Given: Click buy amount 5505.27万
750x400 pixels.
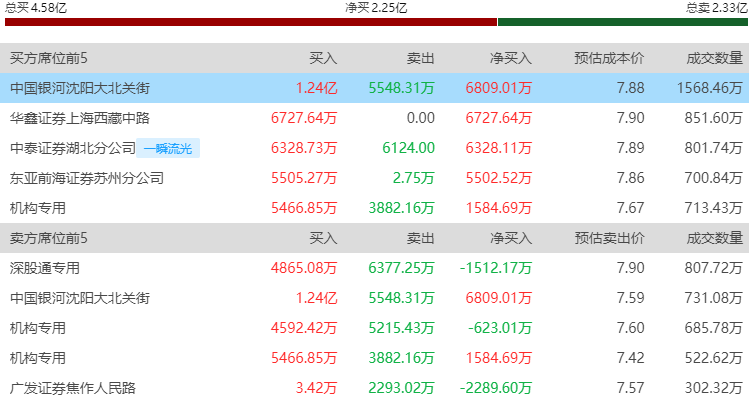Looking at the screenshot, I should pyautogui.click(x=304, y=178).
